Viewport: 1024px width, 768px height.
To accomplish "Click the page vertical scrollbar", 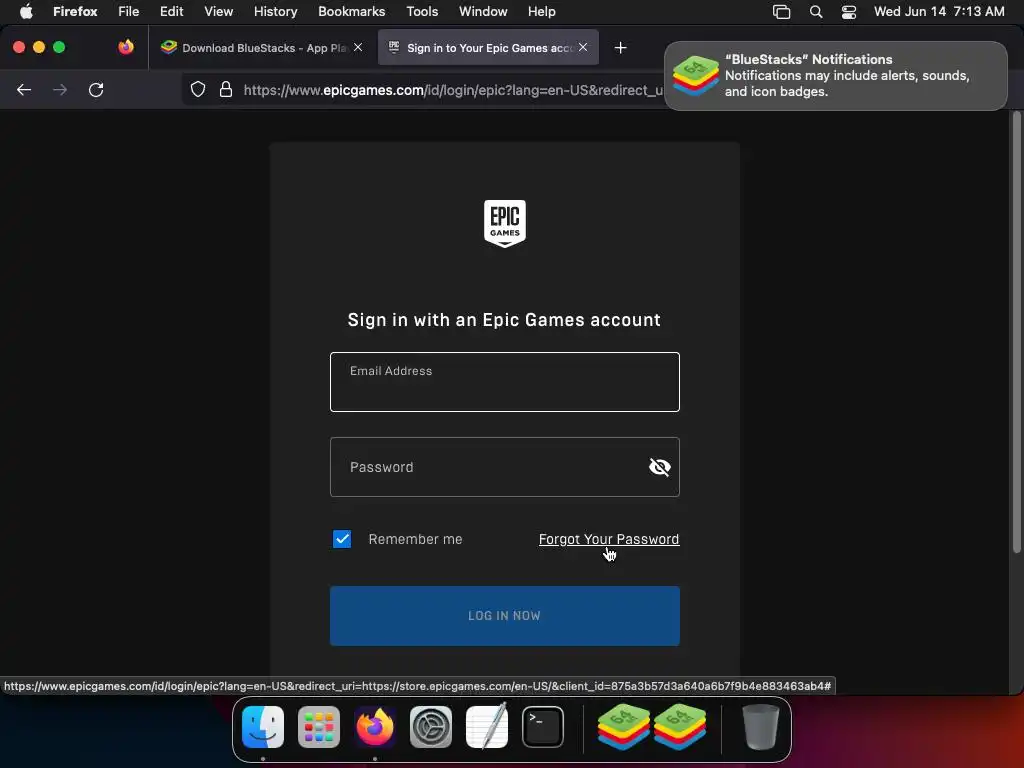I will pos(1016,333).
